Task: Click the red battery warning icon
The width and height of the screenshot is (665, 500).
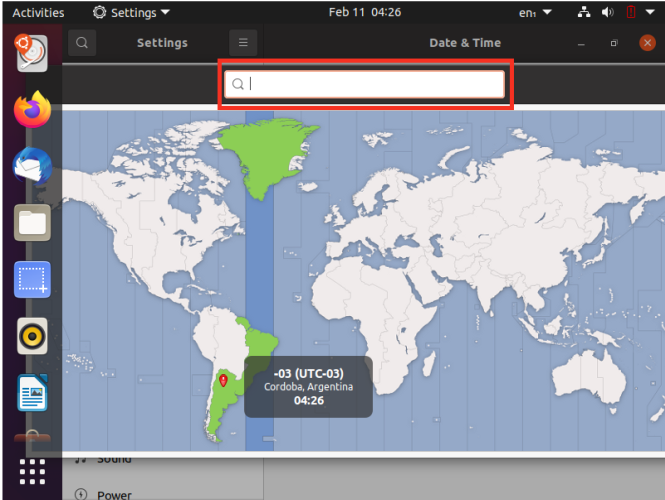Action: click(x=631, y=12)
